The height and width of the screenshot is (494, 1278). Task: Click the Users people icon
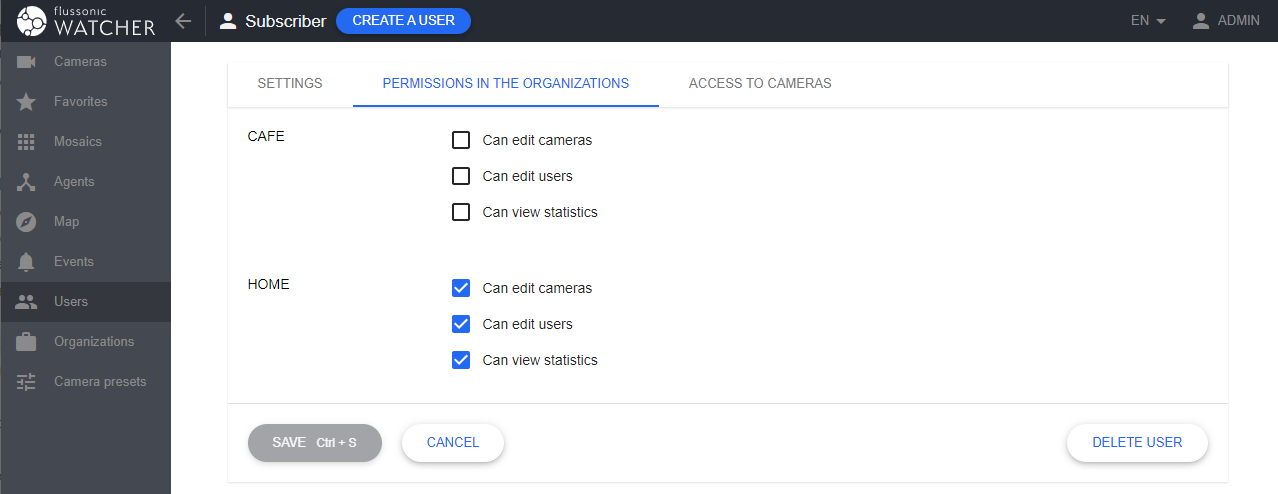[x=27, y=302]
